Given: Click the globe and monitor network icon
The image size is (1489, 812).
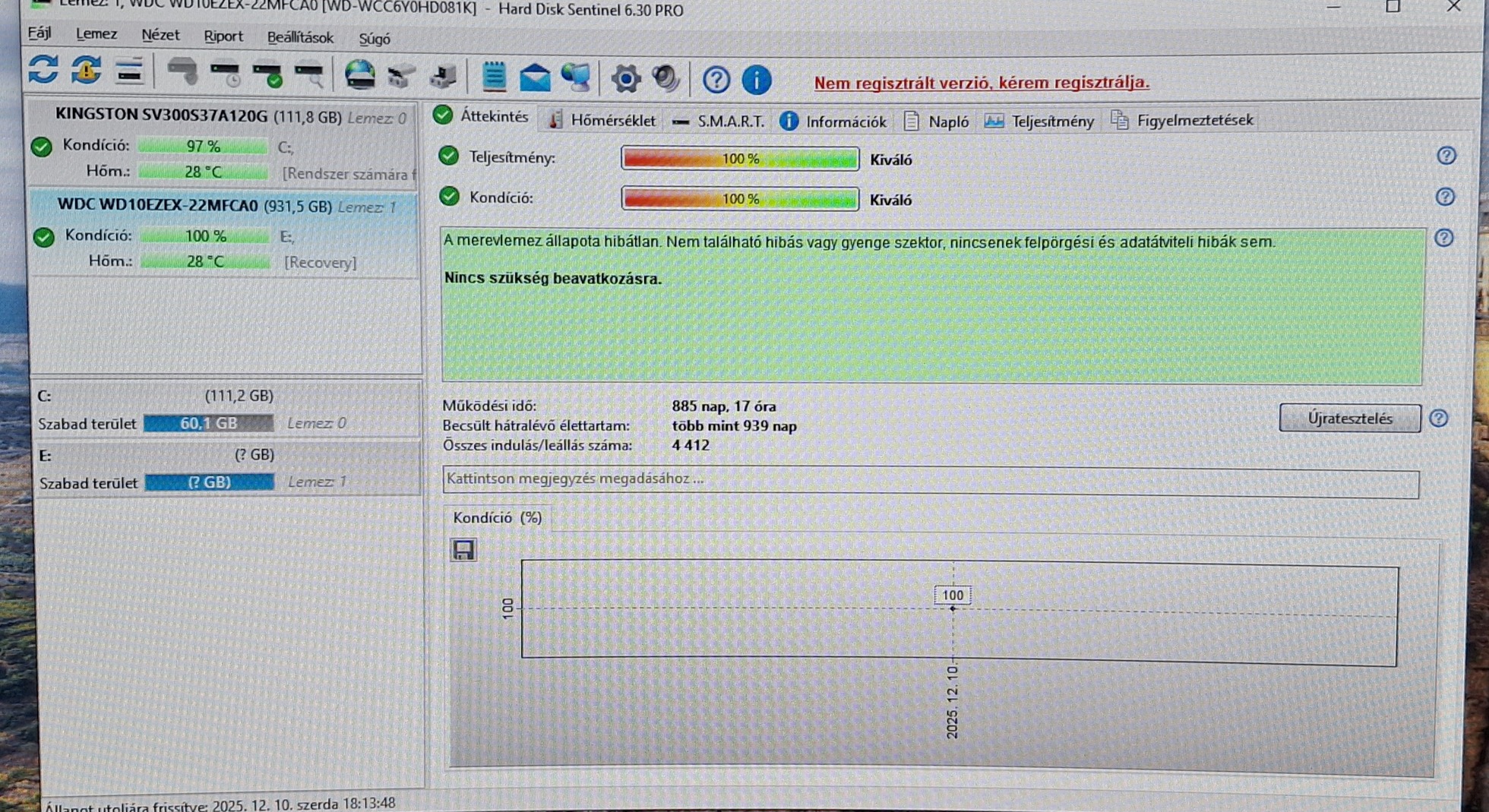Looking at the screenshot, I should (576, 77).
